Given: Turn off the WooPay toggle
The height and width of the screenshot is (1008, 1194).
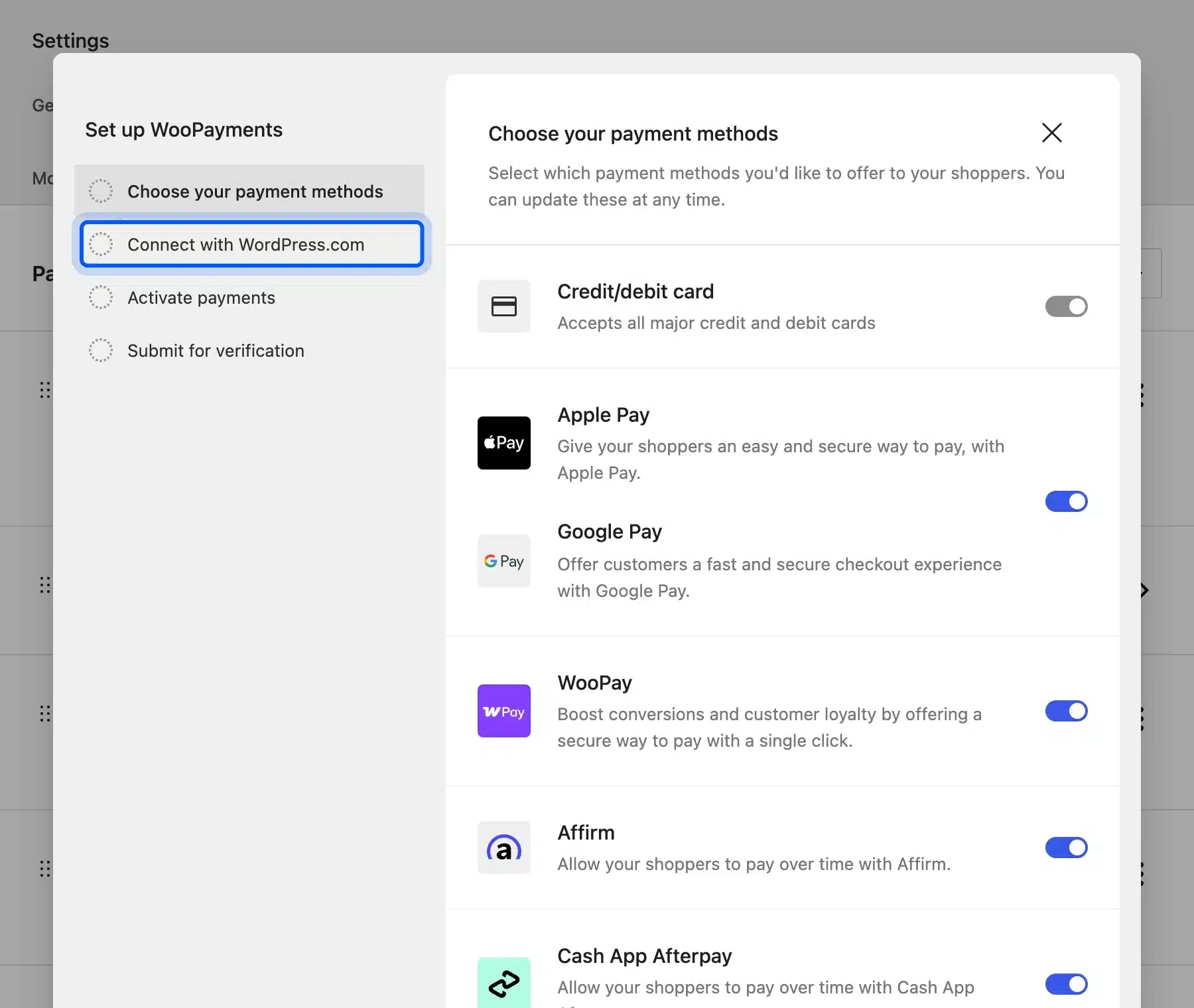Looking at the screenshot, I should coord(1066,711).
